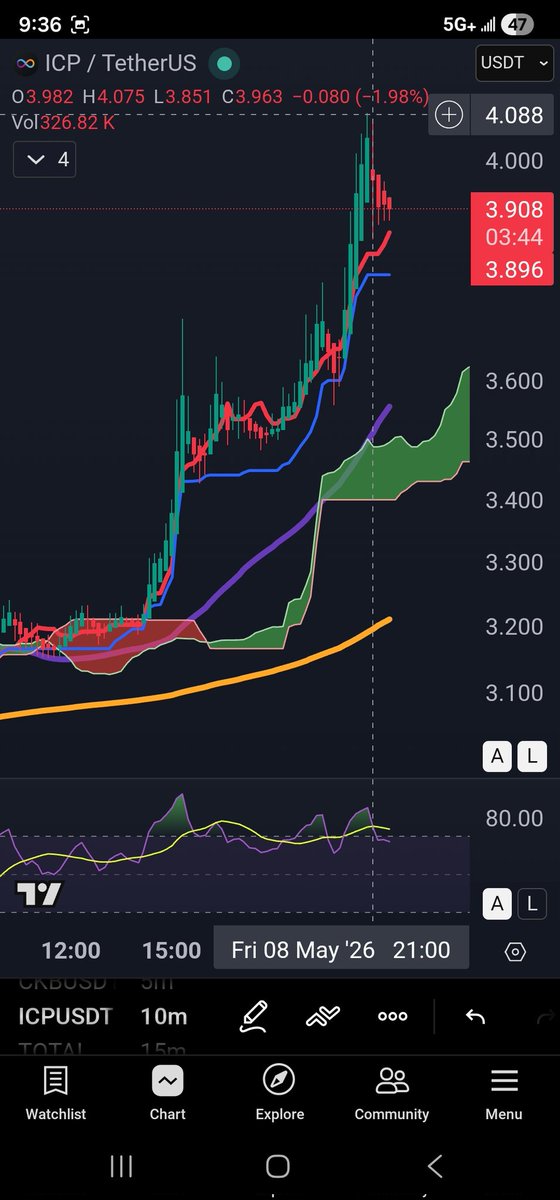This screenshot has height=1200, width=560.
Task: Tap Android back button
Action: pos(435,1165)
